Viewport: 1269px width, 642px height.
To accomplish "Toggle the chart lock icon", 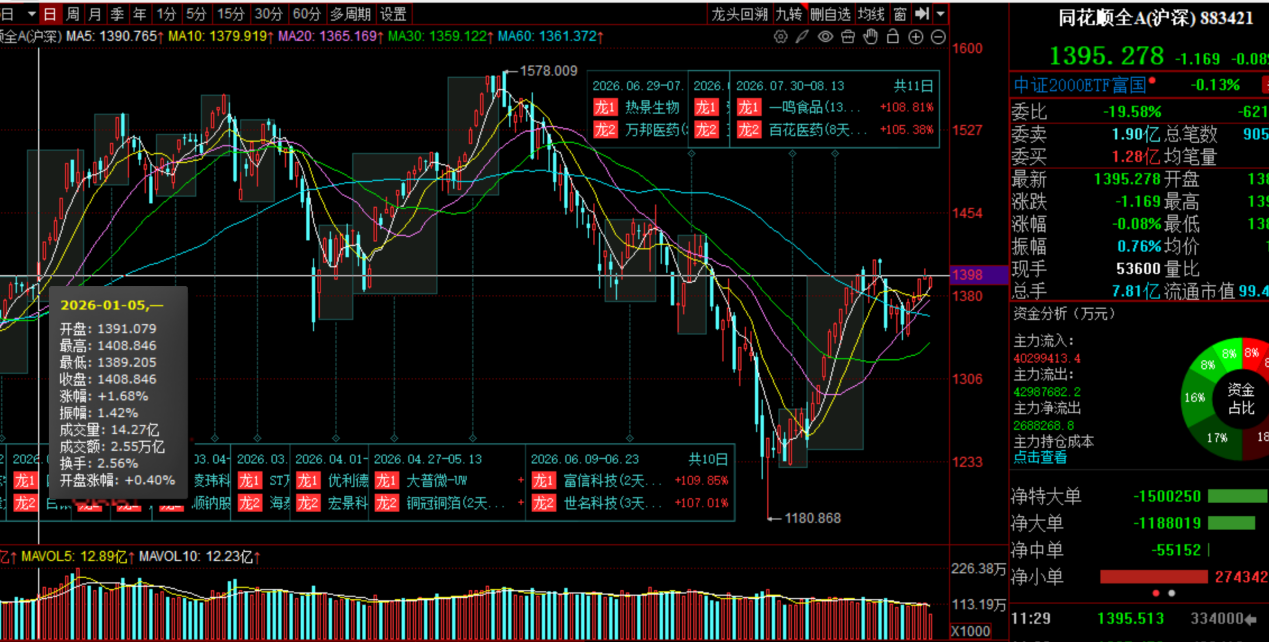I will (x=893, y=37).
